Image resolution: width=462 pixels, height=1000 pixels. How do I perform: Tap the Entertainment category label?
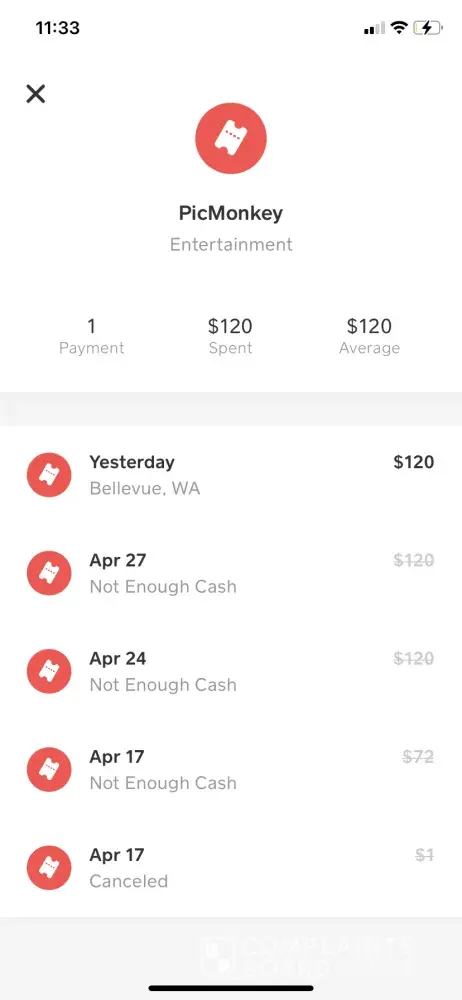(231, 244)
